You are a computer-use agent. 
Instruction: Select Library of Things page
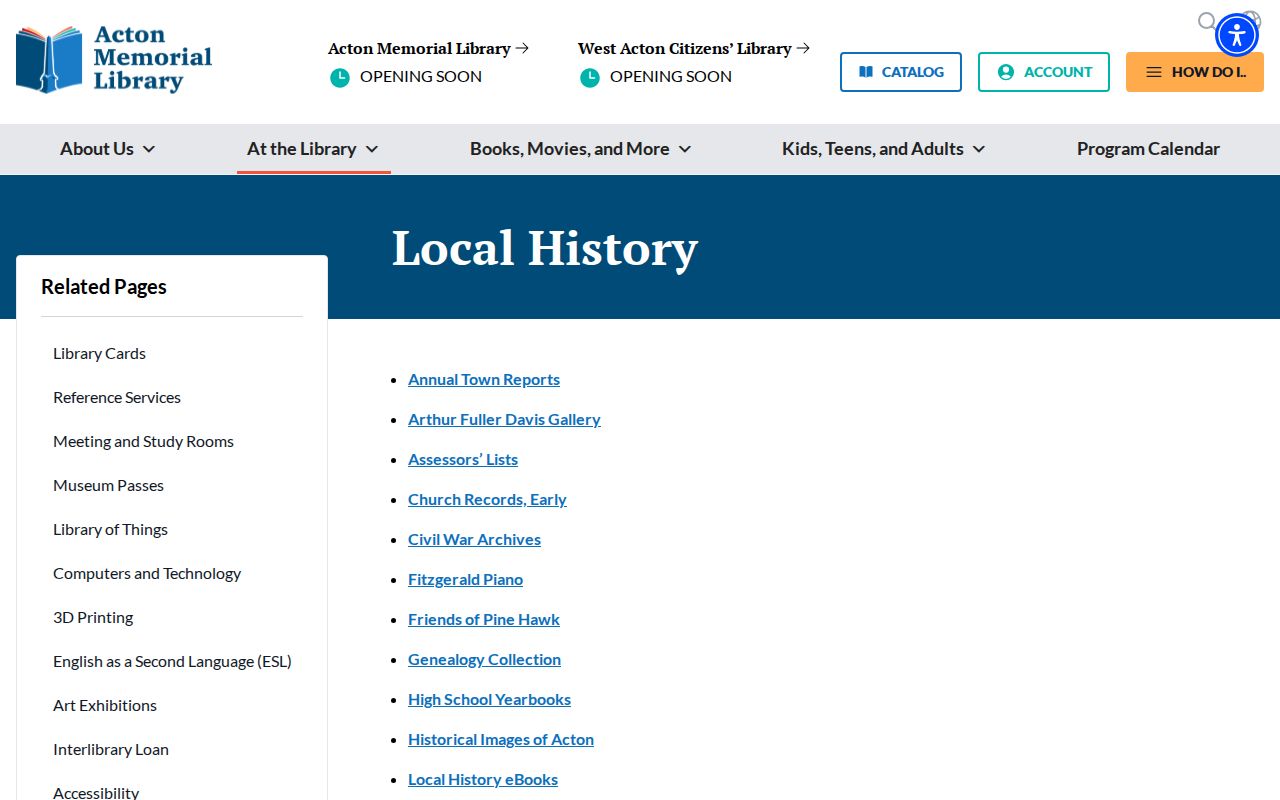point(110,529)
